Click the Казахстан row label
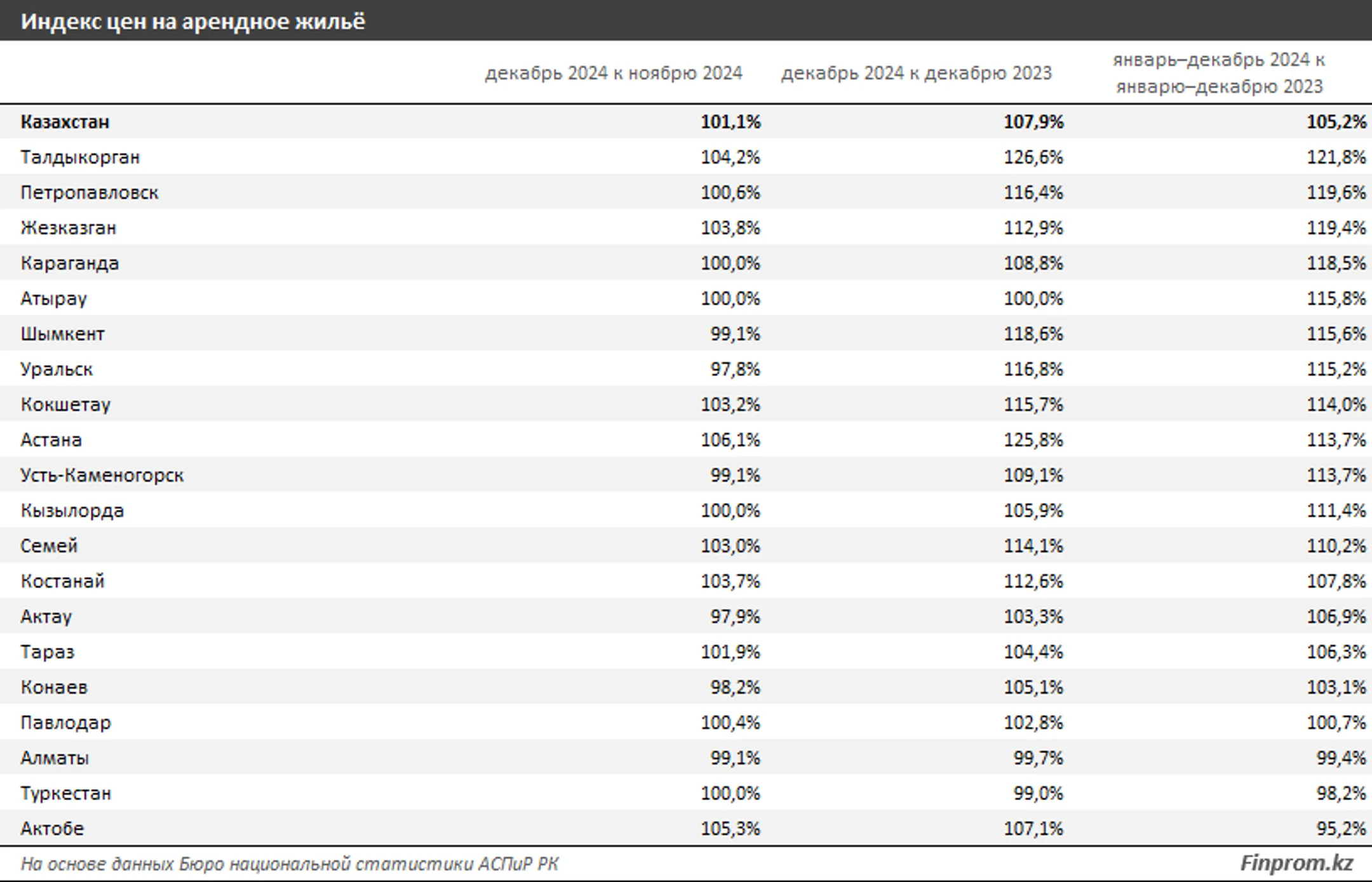This screenshot has width=1372, height=882. tap(65, 122)
